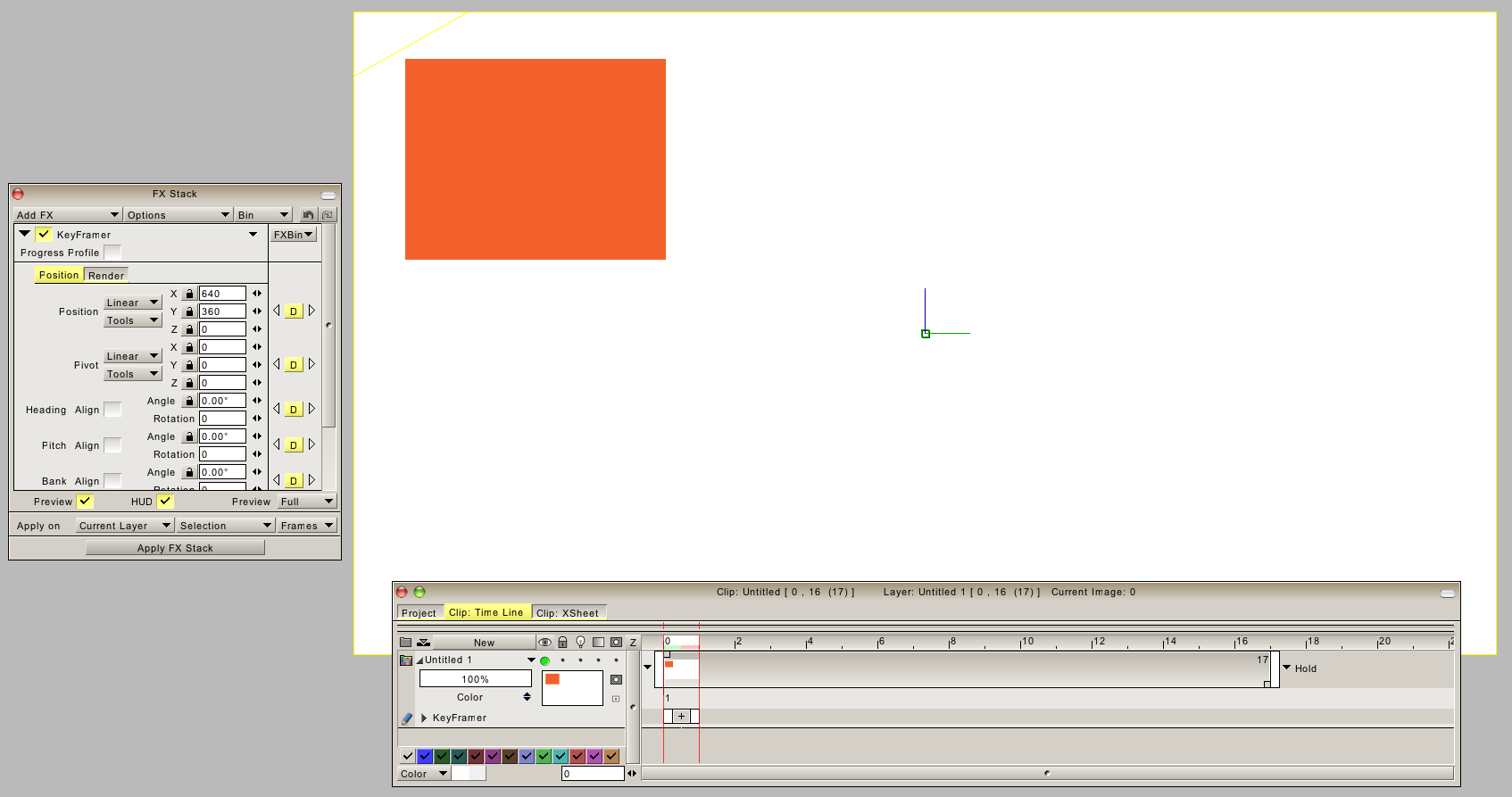The image size is (1512, 797).
Task: Open the Current Layer apply-on menu
Action: [124, 526]
